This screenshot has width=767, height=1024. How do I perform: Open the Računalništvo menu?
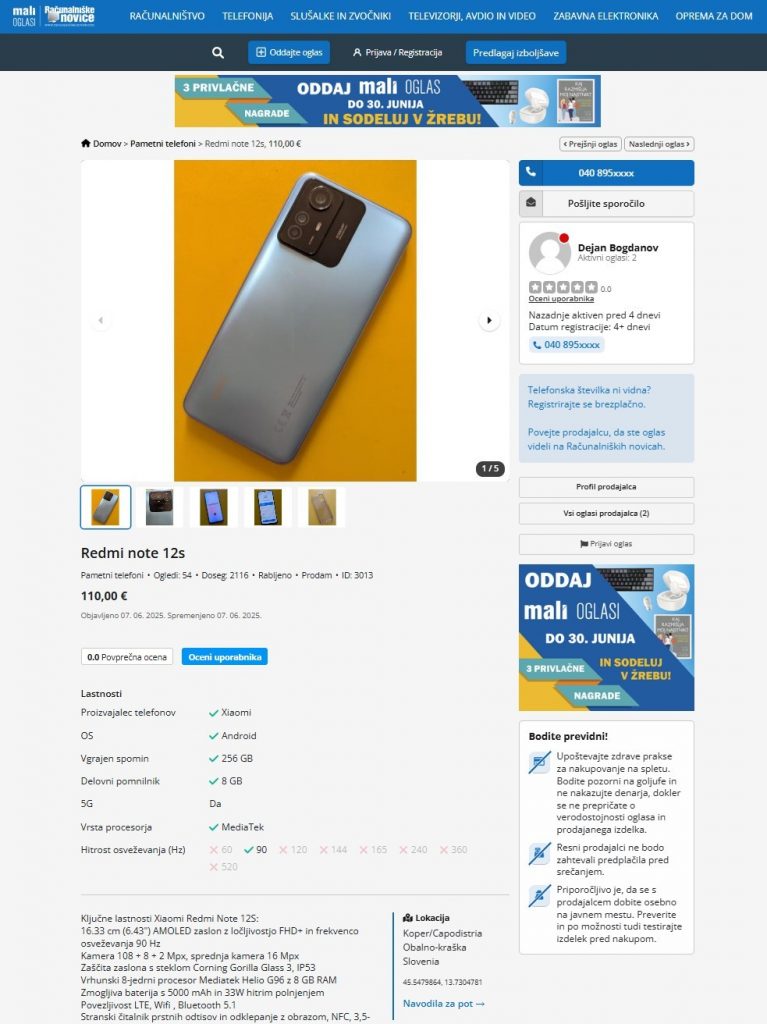pyautogui.click(x=167, y=16)
